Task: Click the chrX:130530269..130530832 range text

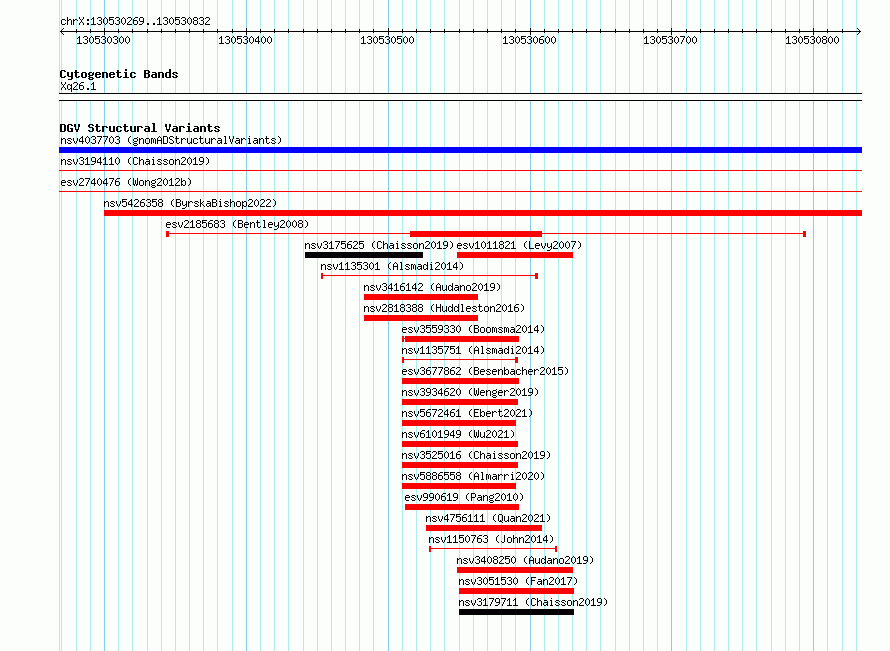Action: (x=135, y=22)
